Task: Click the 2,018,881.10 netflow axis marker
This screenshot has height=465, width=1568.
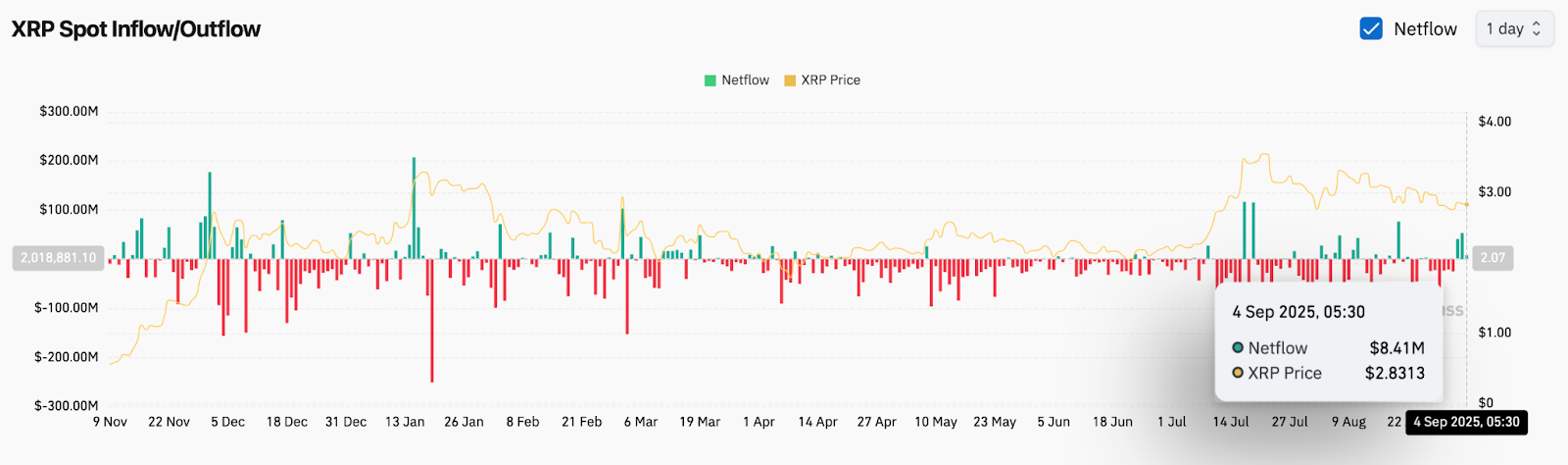Action: pos(58,258)
